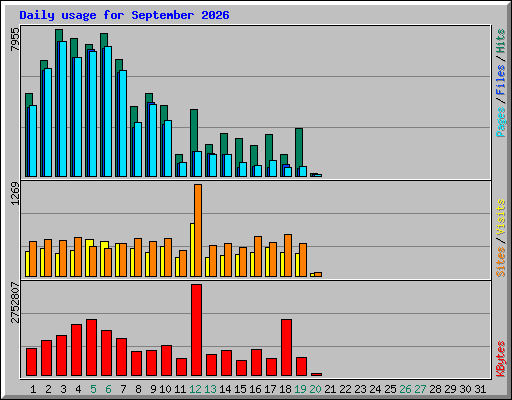
Task: Select green day label 13 on the x-axis
Action: 210,389
